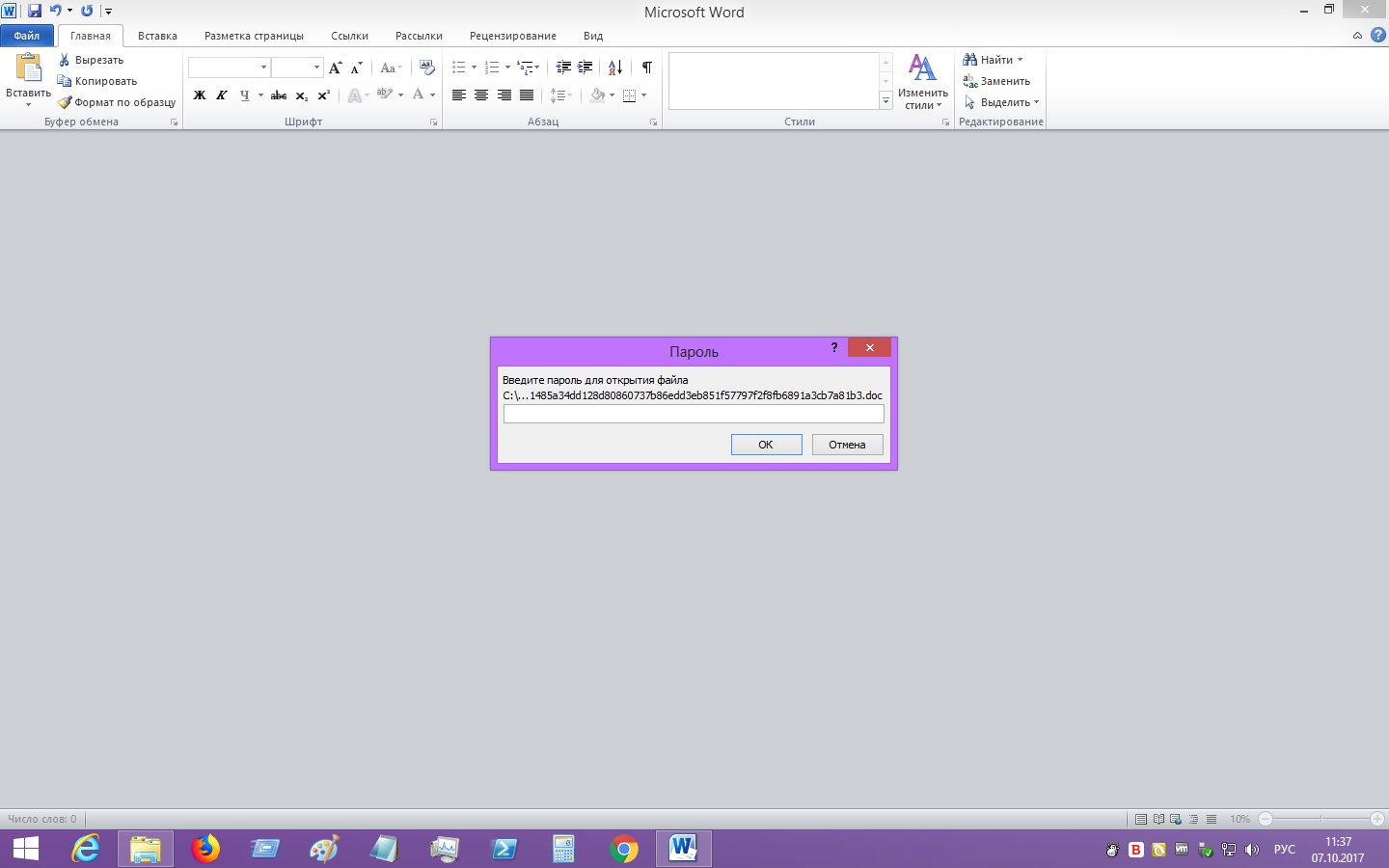Click the Copy icon in clipboard group

(65, 81)
